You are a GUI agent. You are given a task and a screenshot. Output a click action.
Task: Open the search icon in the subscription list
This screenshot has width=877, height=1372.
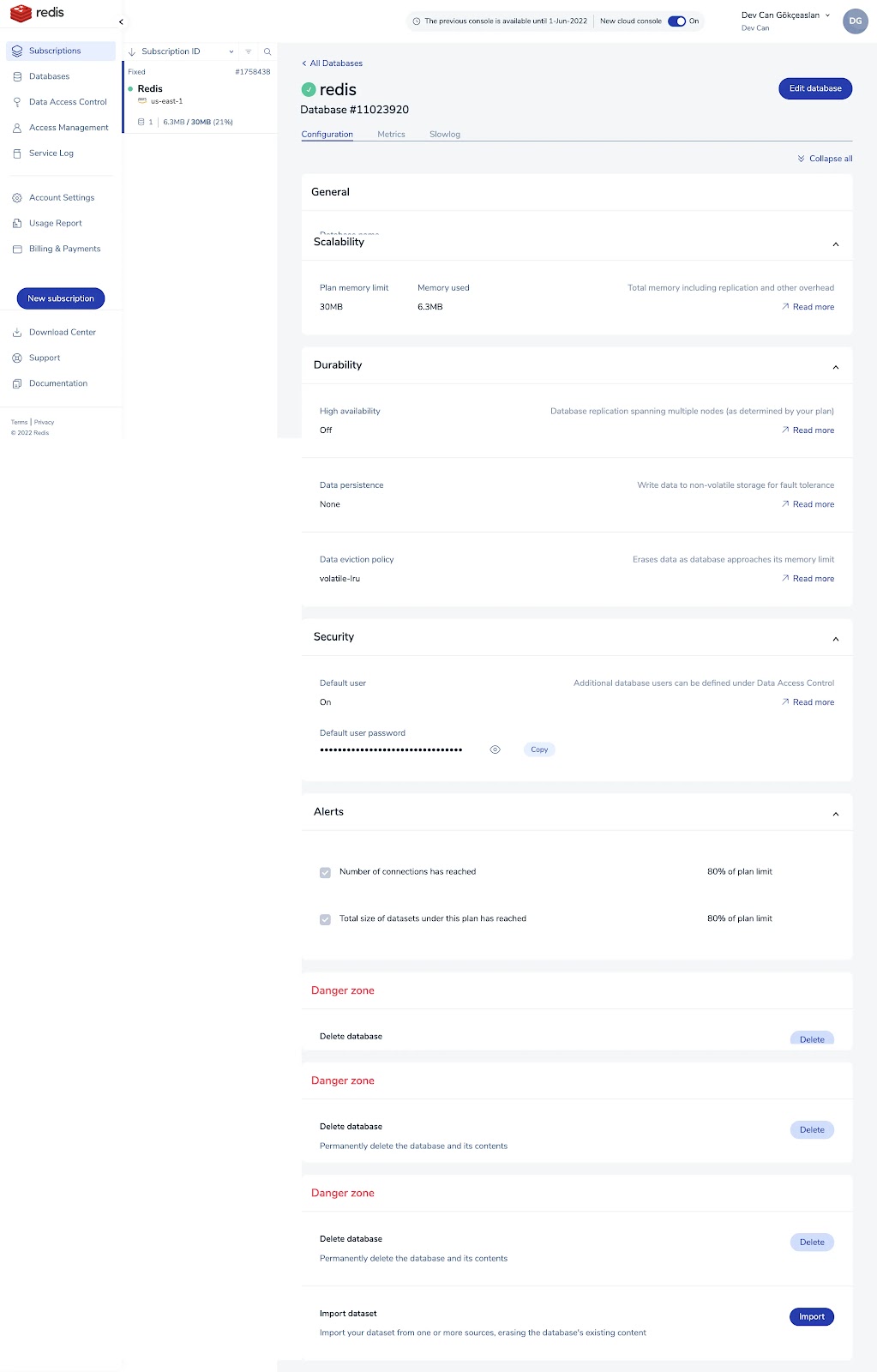[267, 51]
